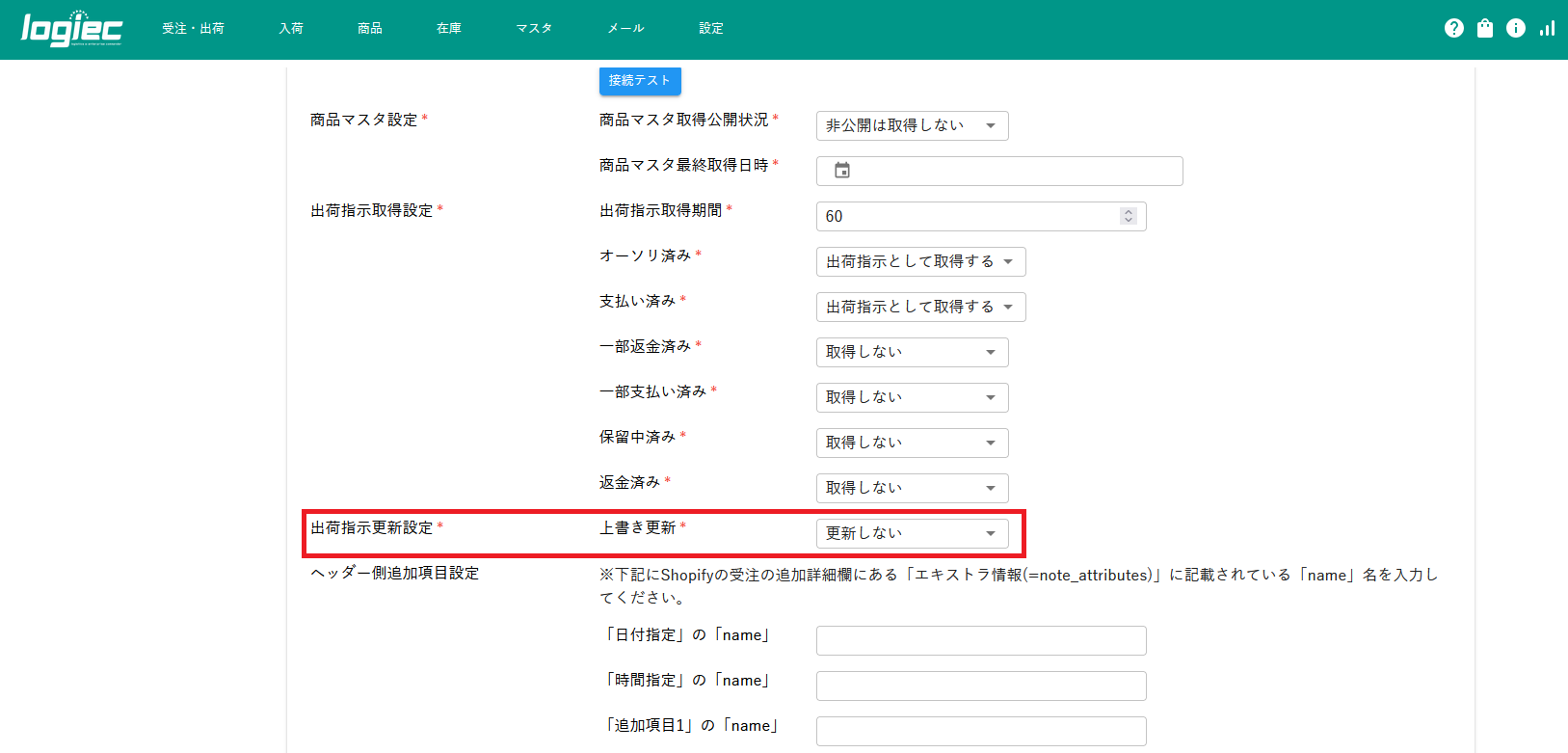Open the 返金済み dropdown
Viewport: 1568px width, 753px height.
point(912,488)
